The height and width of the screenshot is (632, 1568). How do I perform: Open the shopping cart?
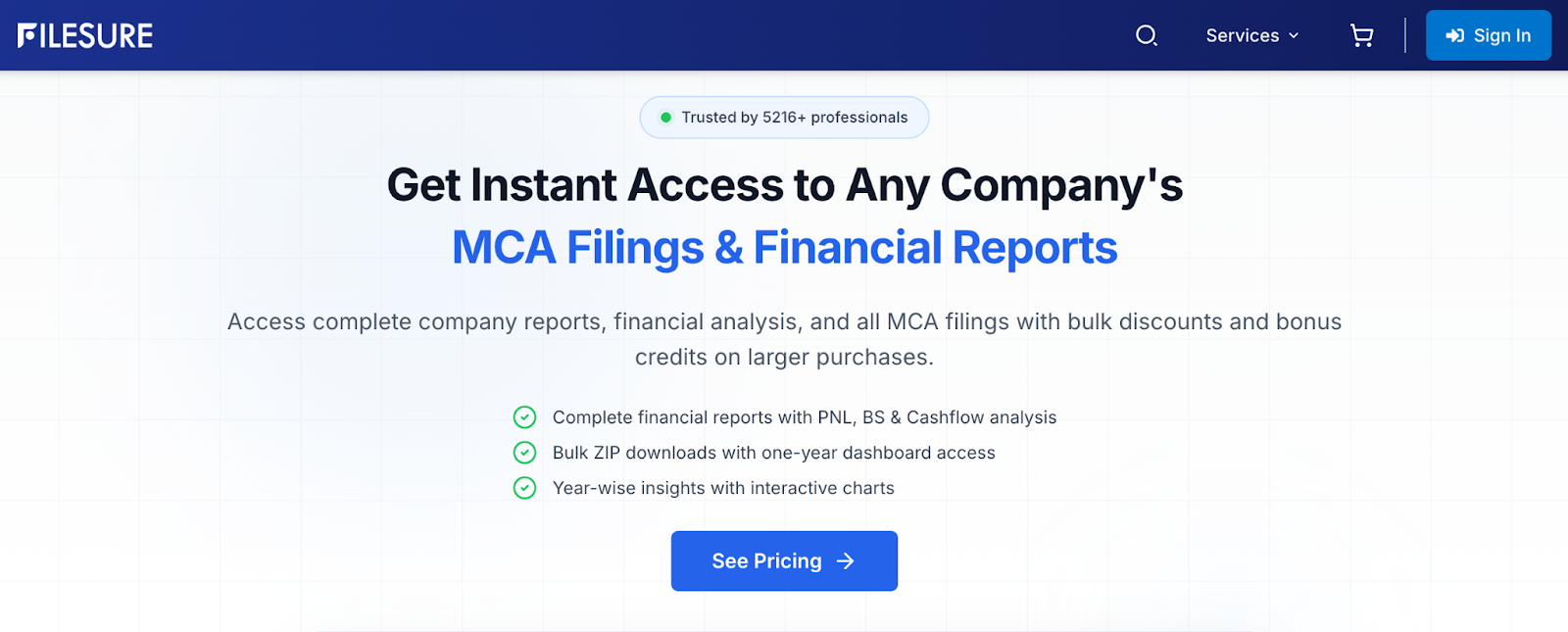[x=1361, y=36]
